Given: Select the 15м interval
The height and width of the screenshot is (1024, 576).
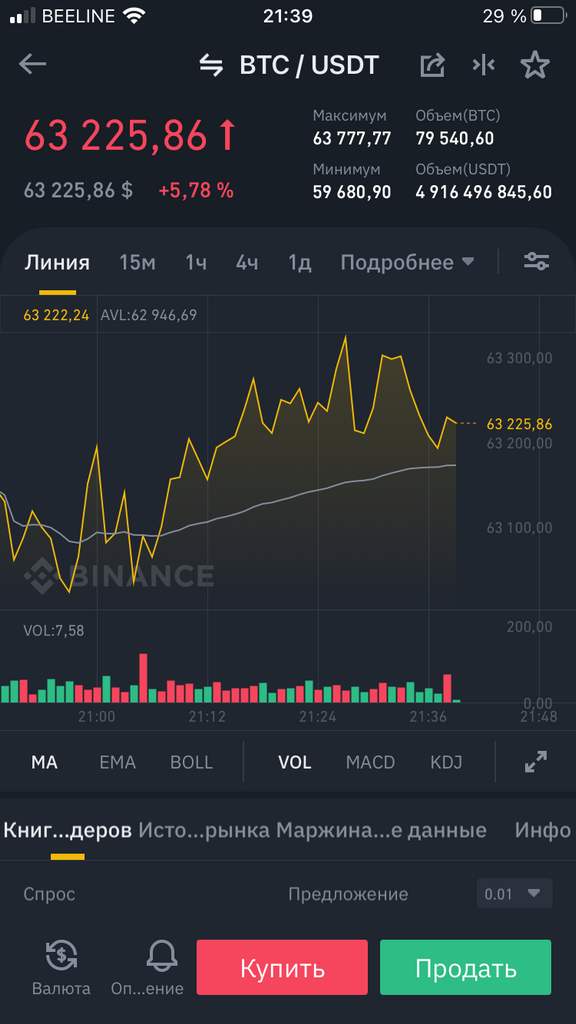Looking at the screenshot, I should [137, 263].
